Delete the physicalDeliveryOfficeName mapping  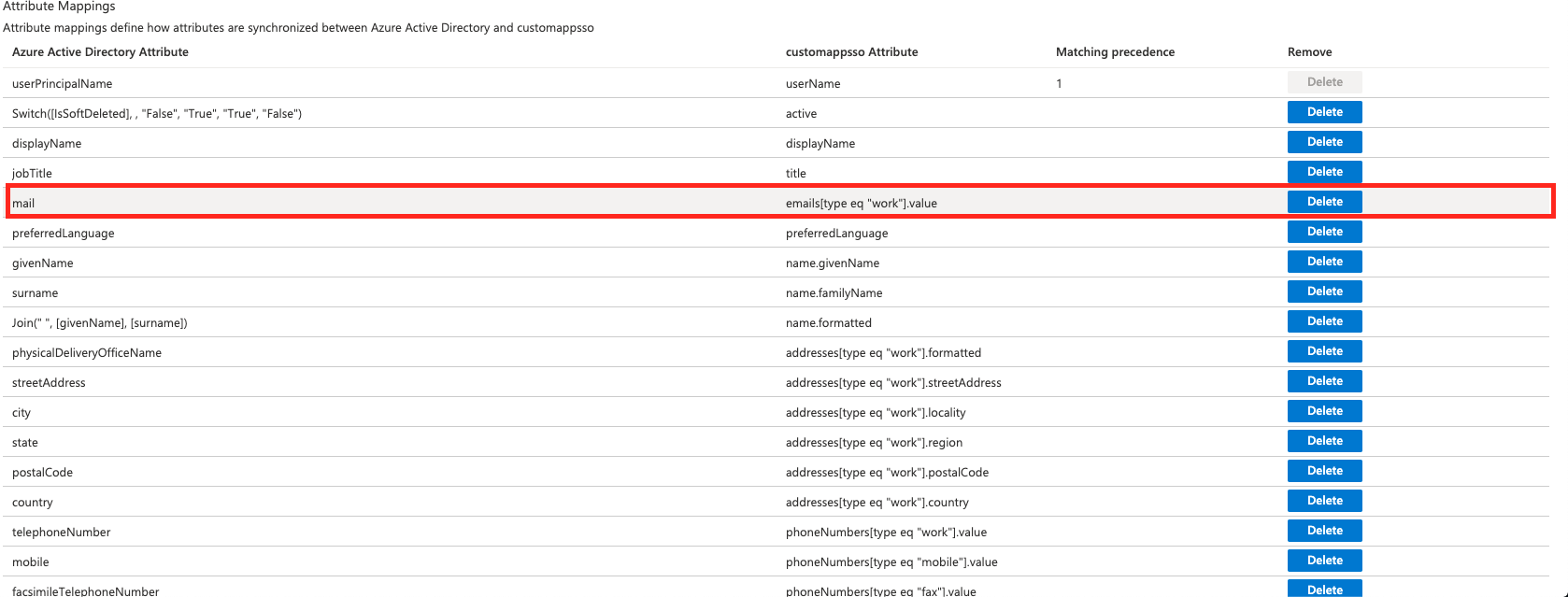pos(1324,351)
